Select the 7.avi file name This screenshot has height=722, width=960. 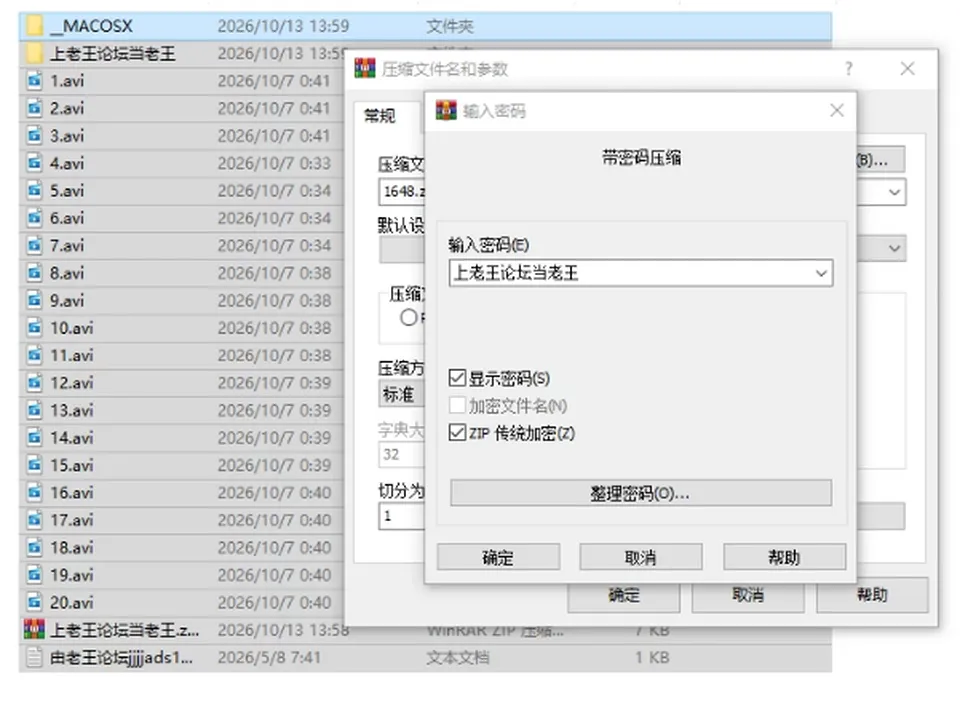67,246
